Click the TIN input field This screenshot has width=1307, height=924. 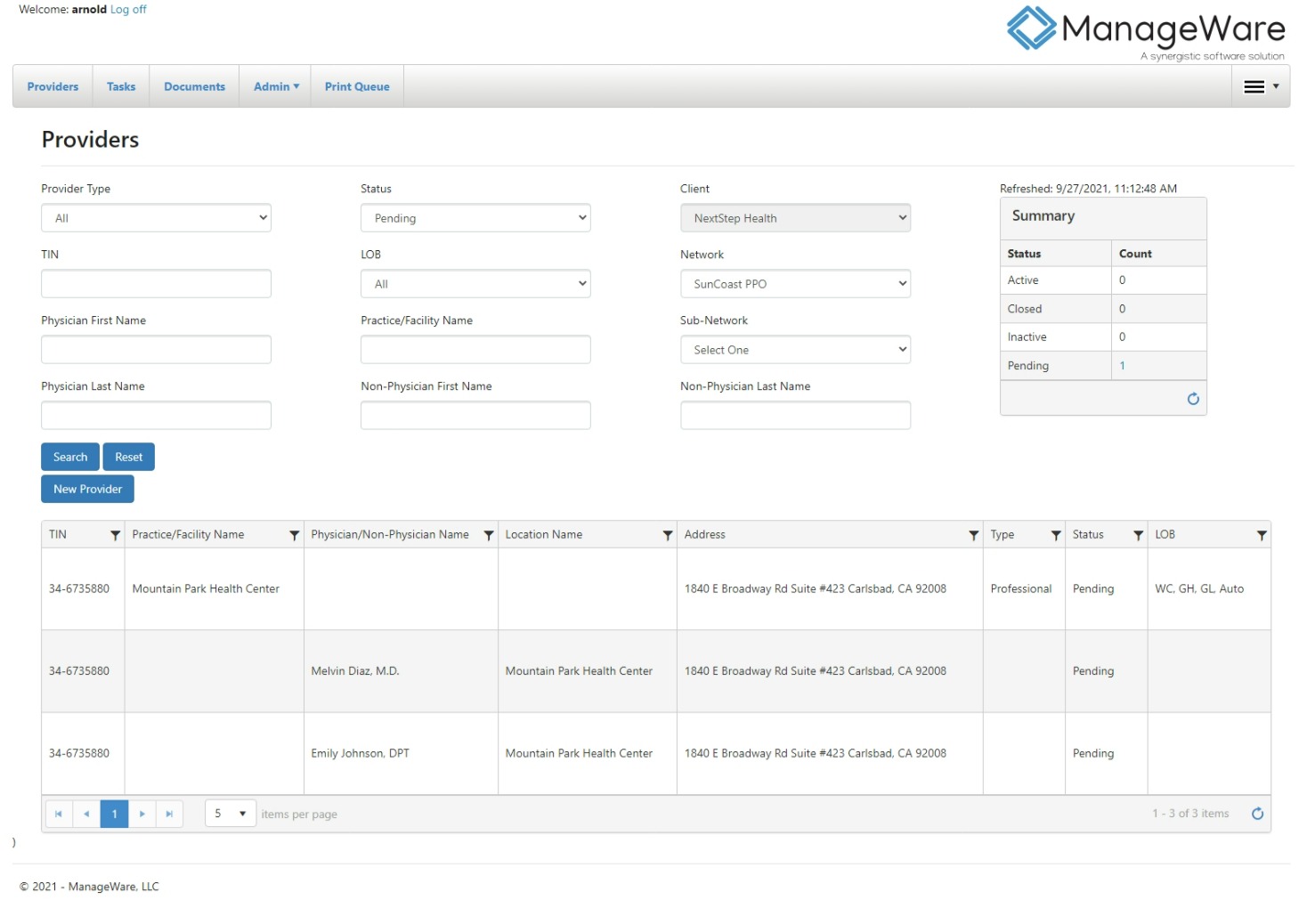(156, 284)
